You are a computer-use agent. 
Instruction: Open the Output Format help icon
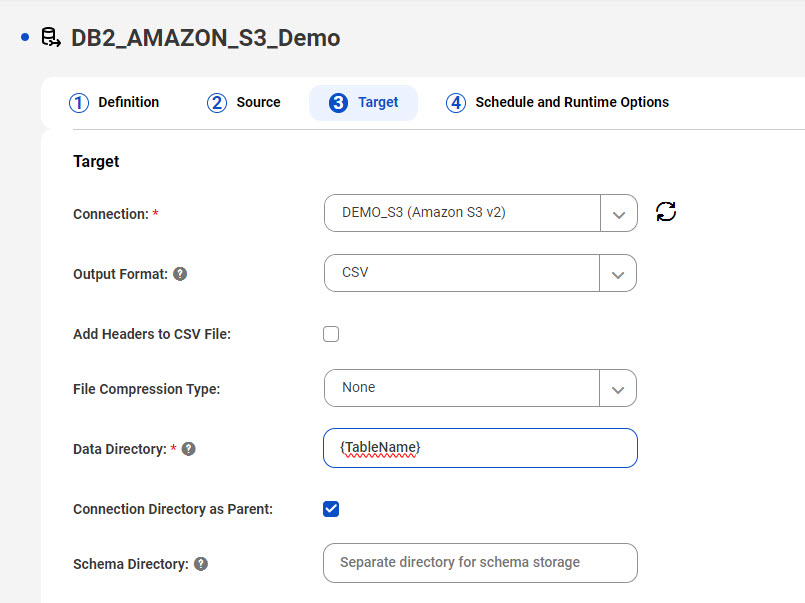tap(180, 274)
